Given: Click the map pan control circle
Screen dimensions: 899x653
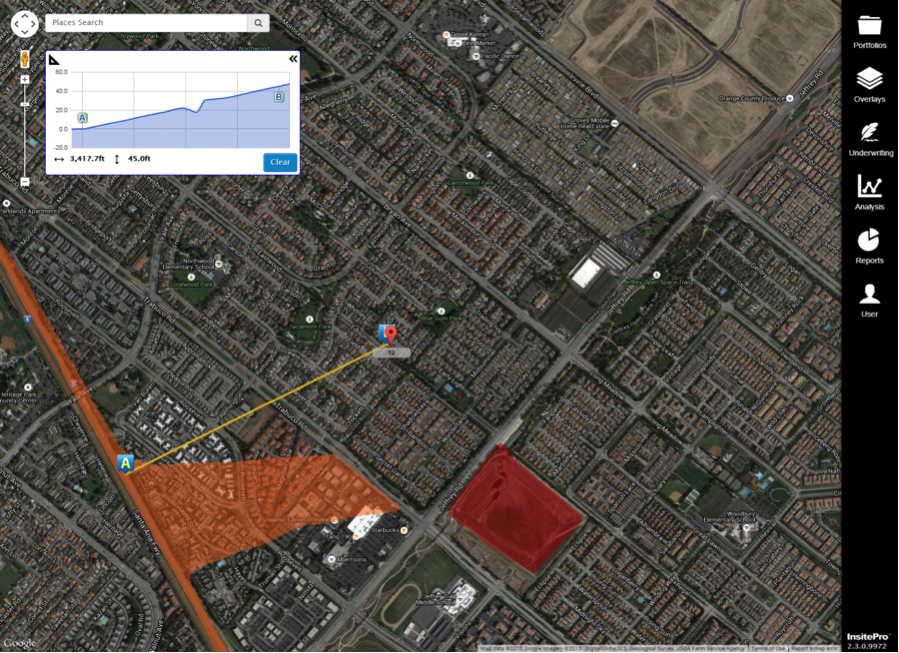Looking at the screenshot, I should [25, 23].
